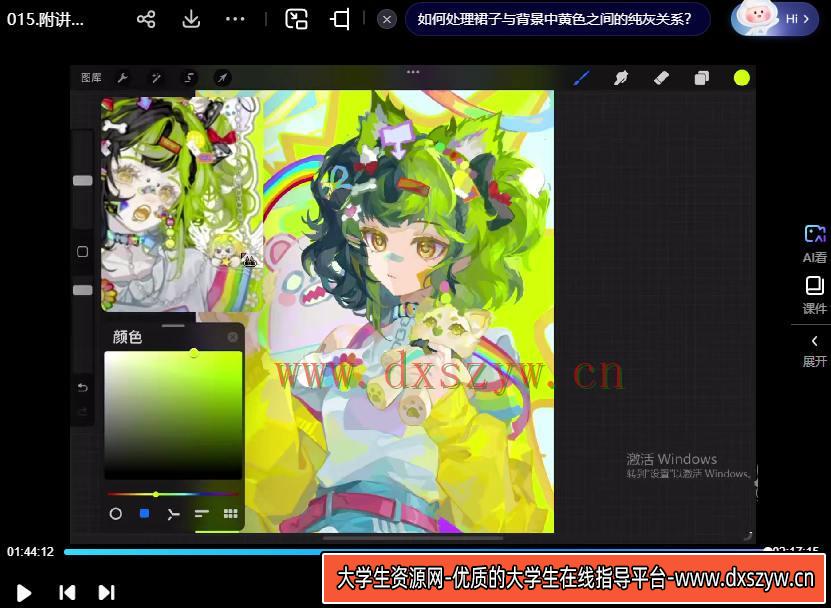Open the active yellow-green color swatch
The width and height of the screenshot is (831, 608).
742,78
